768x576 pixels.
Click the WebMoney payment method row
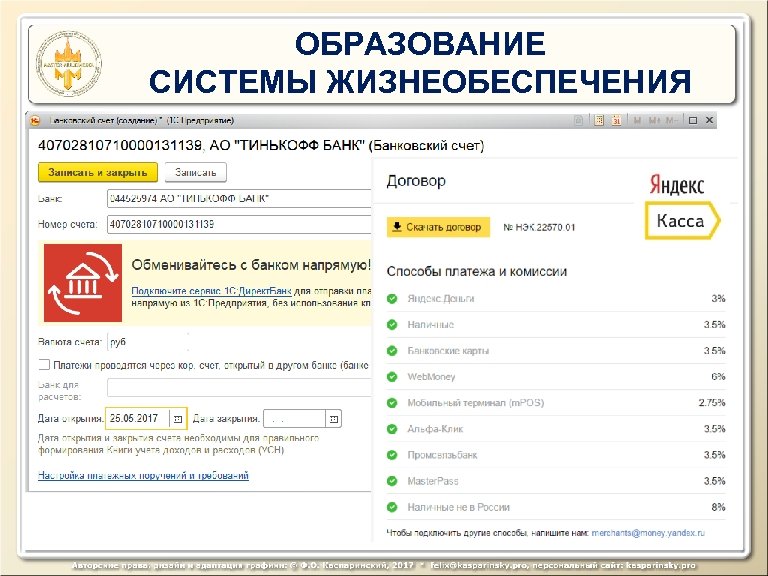coord(556,377)
